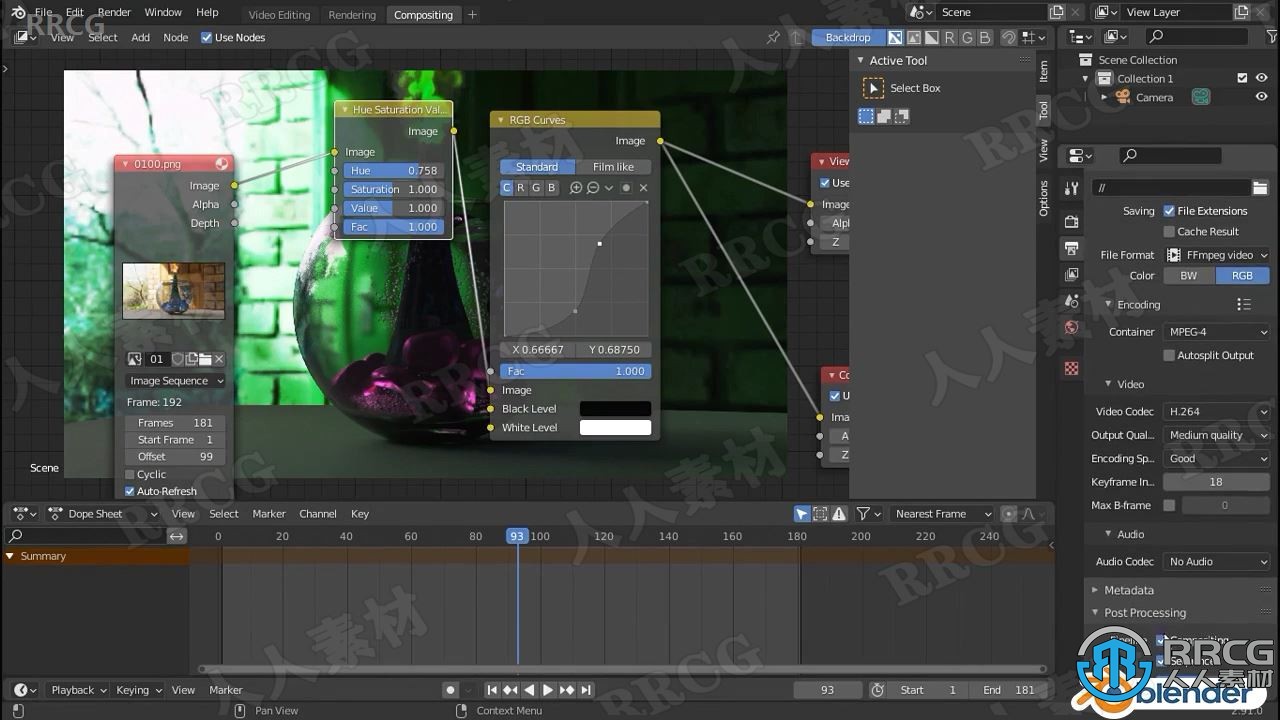
Task: Open the Tool properties tab icon
Action: [x=1071, y=188]
